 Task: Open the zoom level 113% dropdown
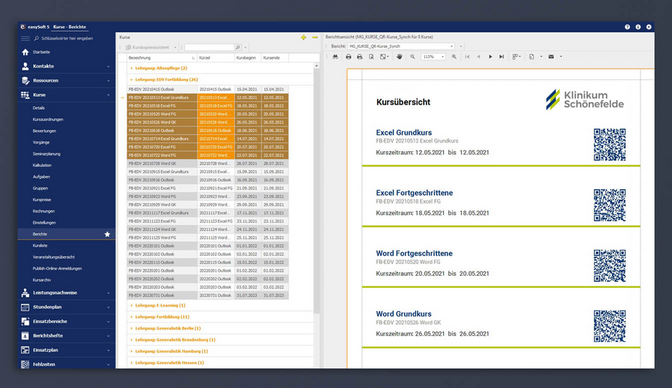click(433, 57)
